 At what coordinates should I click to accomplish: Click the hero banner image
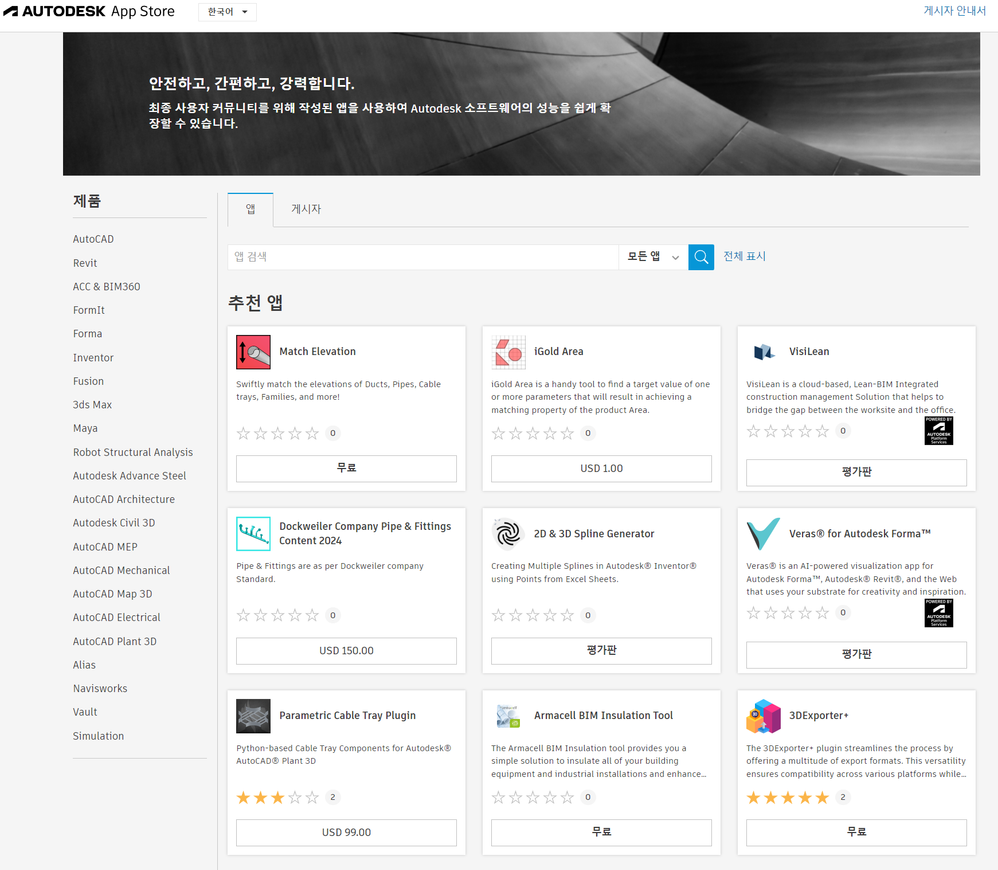[521, 104]
